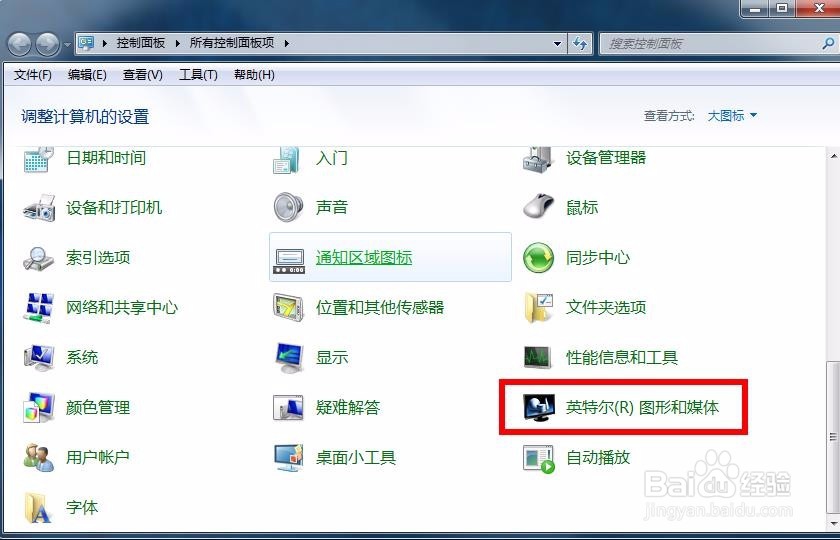
Task: Open the 日期和时间 icon
Action: [x=39, y=160]
